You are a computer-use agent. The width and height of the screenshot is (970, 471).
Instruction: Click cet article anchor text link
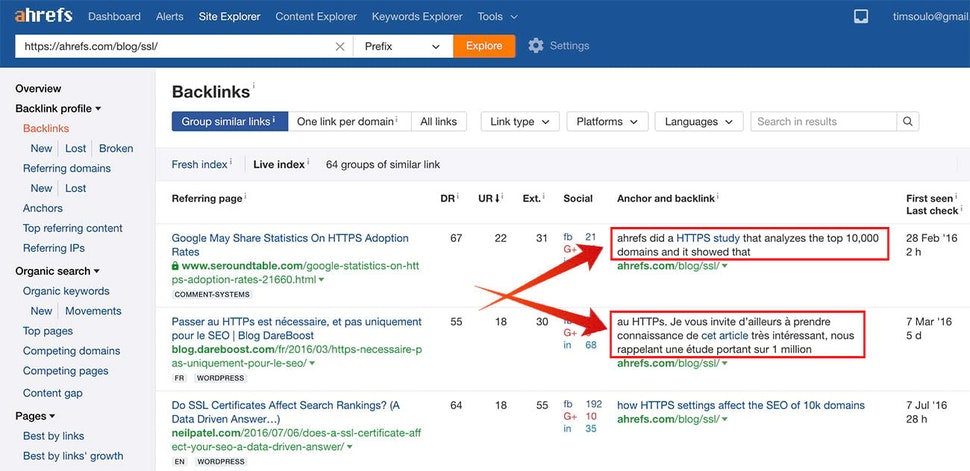click(724, 335)
